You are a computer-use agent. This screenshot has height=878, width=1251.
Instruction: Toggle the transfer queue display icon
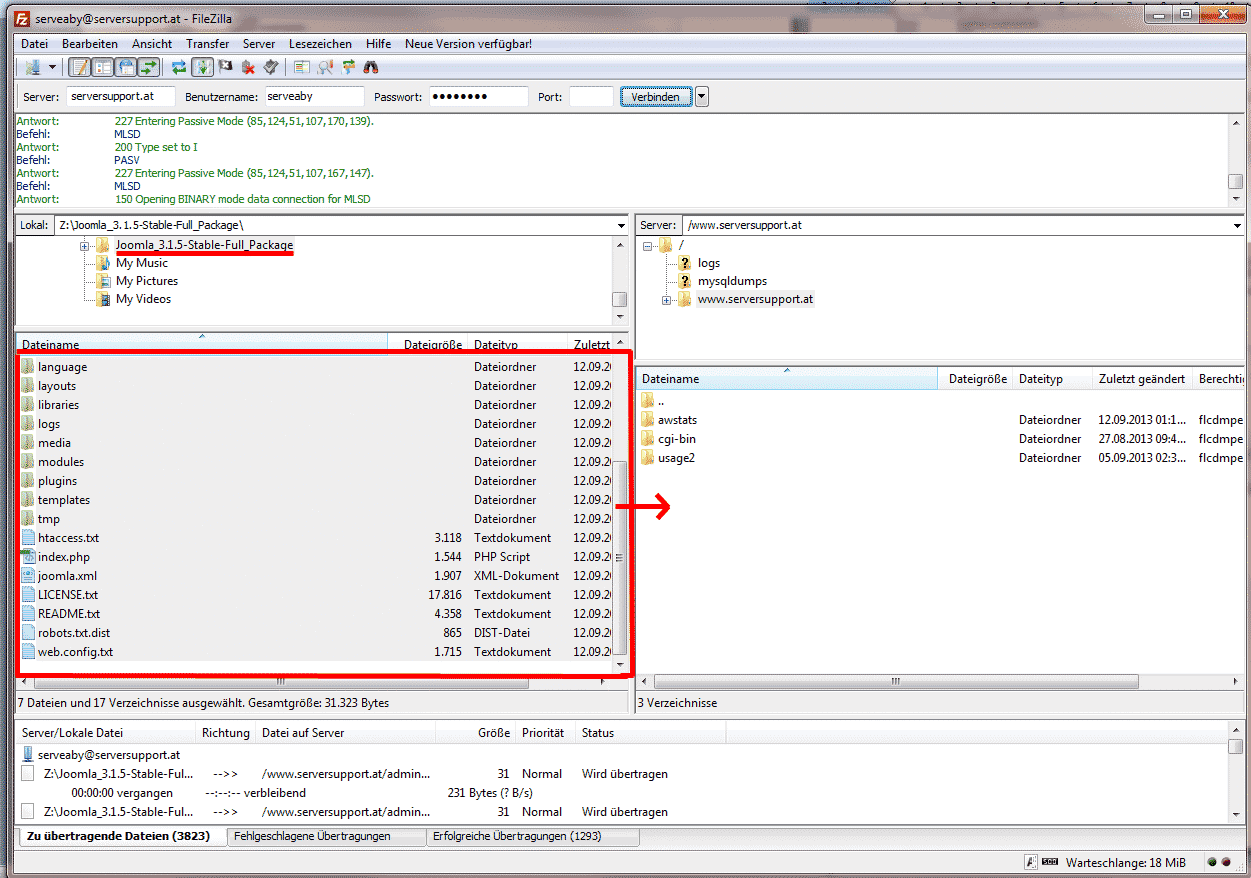(149, 68)
